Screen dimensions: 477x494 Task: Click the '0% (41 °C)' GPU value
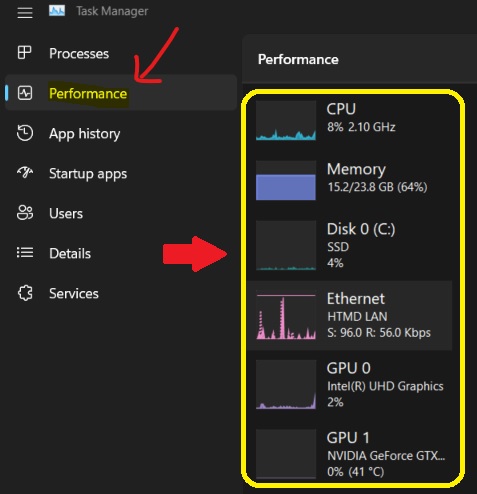tap(355, 472)
